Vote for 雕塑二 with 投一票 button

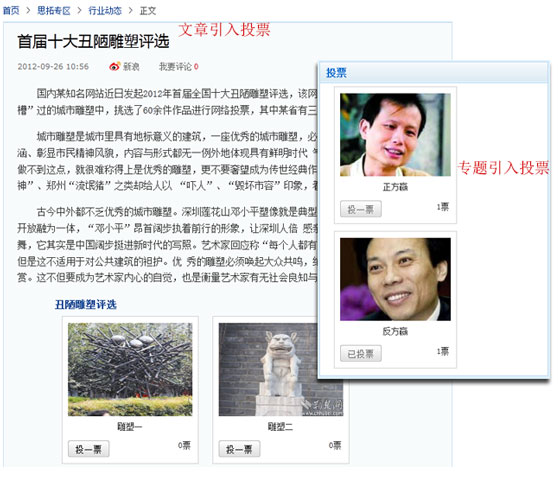[239, 449]
